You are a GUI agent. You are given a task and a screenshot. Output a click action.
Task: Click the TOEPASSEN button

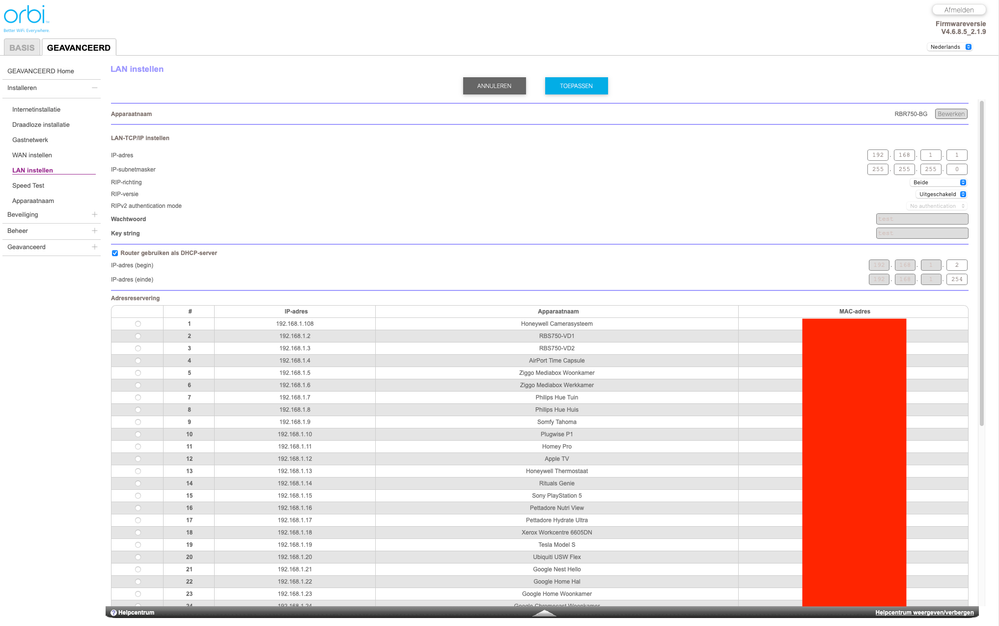pyautogui.click(x=576, y=86)
